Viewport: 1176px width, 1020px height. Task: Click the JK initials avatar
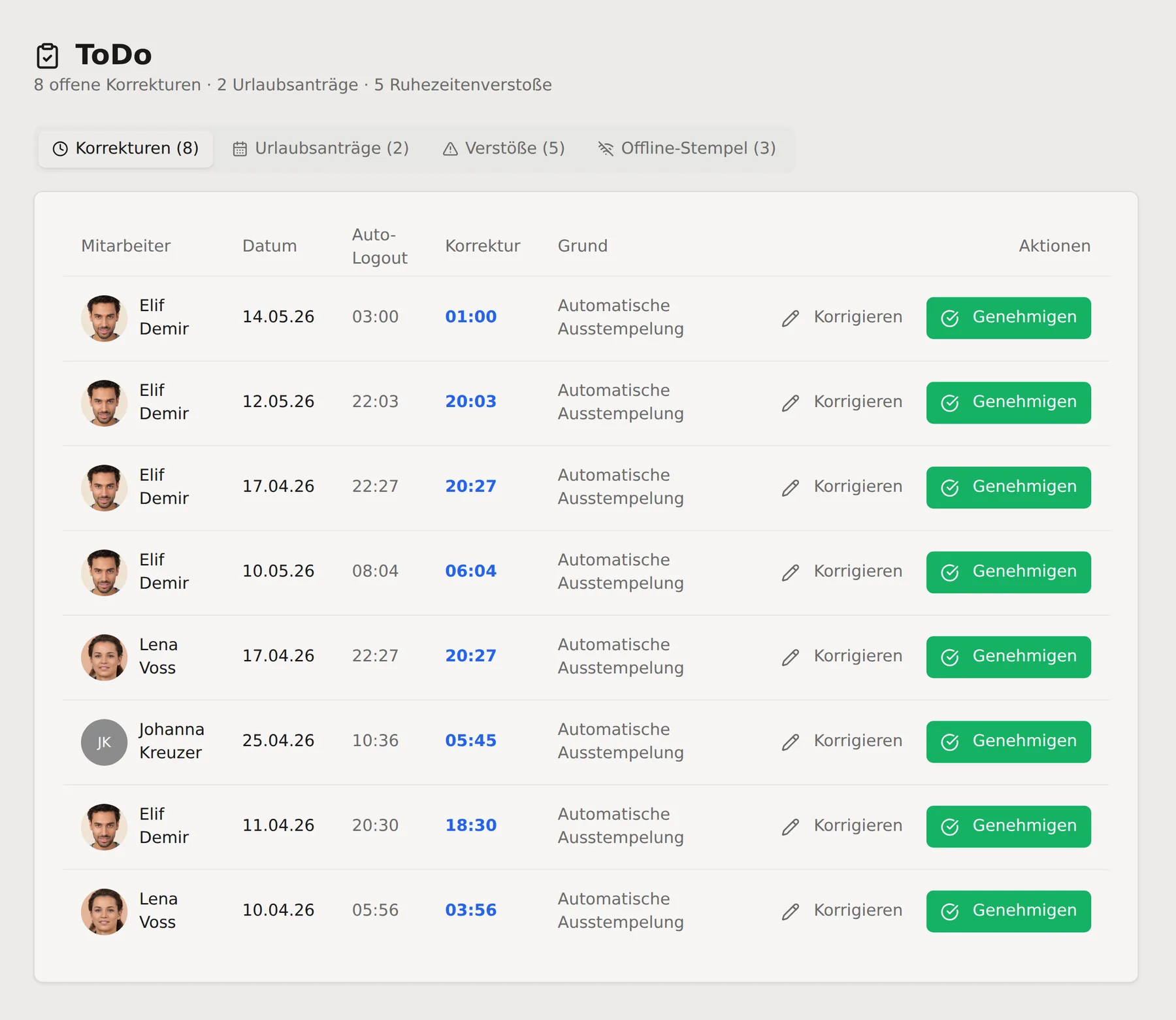[x=104, y=742]
